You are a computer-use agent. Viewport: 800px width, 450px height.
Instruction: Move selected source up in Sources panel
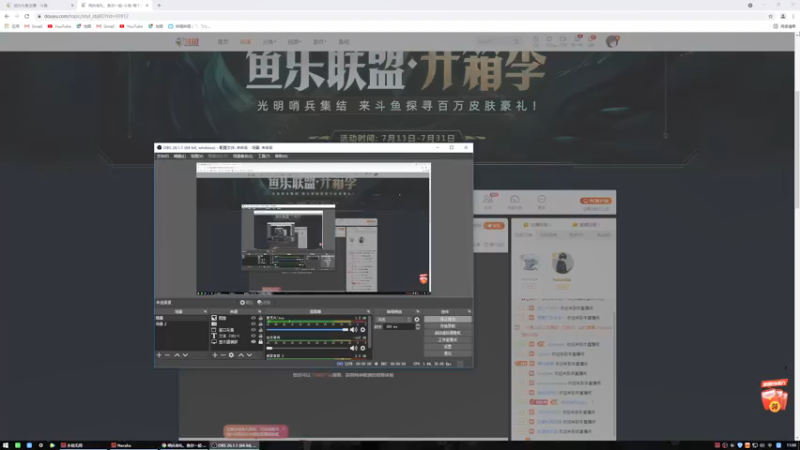pos(241,355)
